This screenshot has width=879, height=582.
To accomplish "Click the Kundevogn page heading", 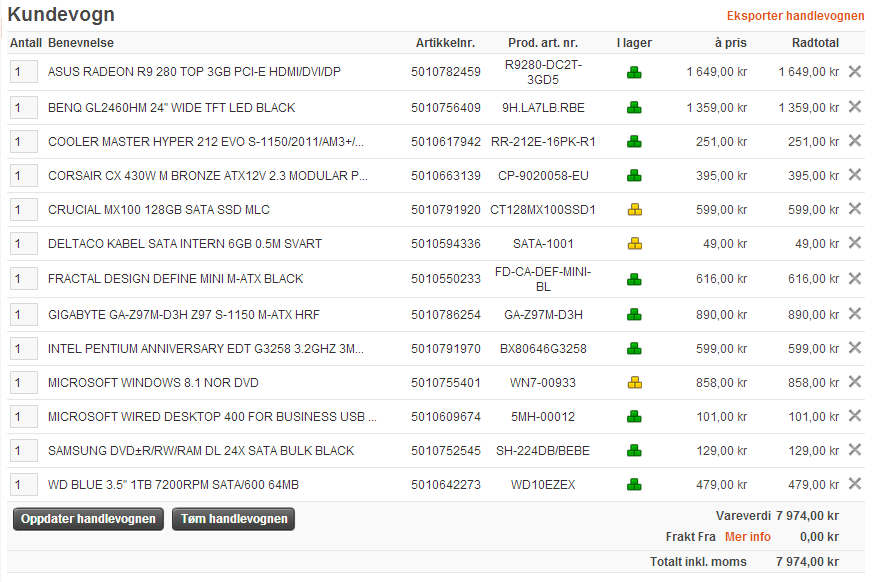I will tap(61, 15).
